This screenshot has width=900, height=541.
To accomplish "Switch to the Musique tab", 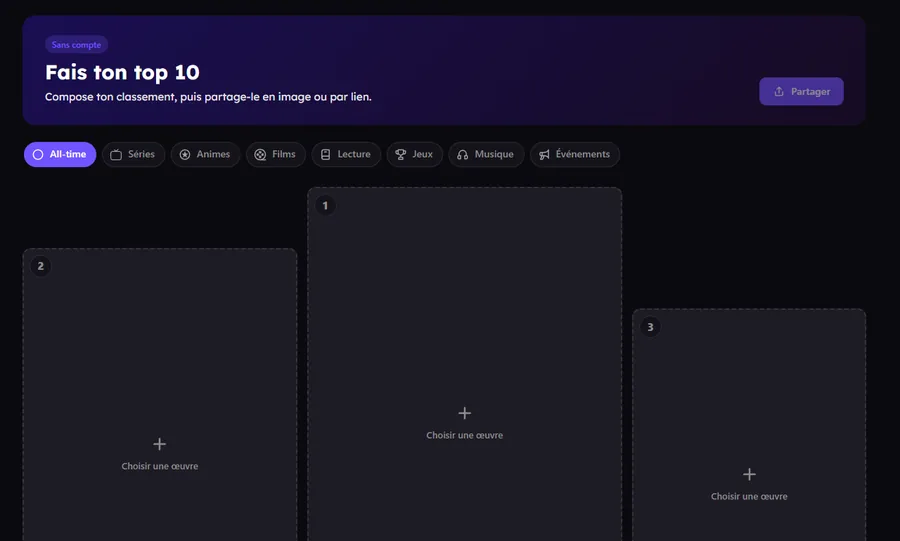I will [x=486, y=154].
